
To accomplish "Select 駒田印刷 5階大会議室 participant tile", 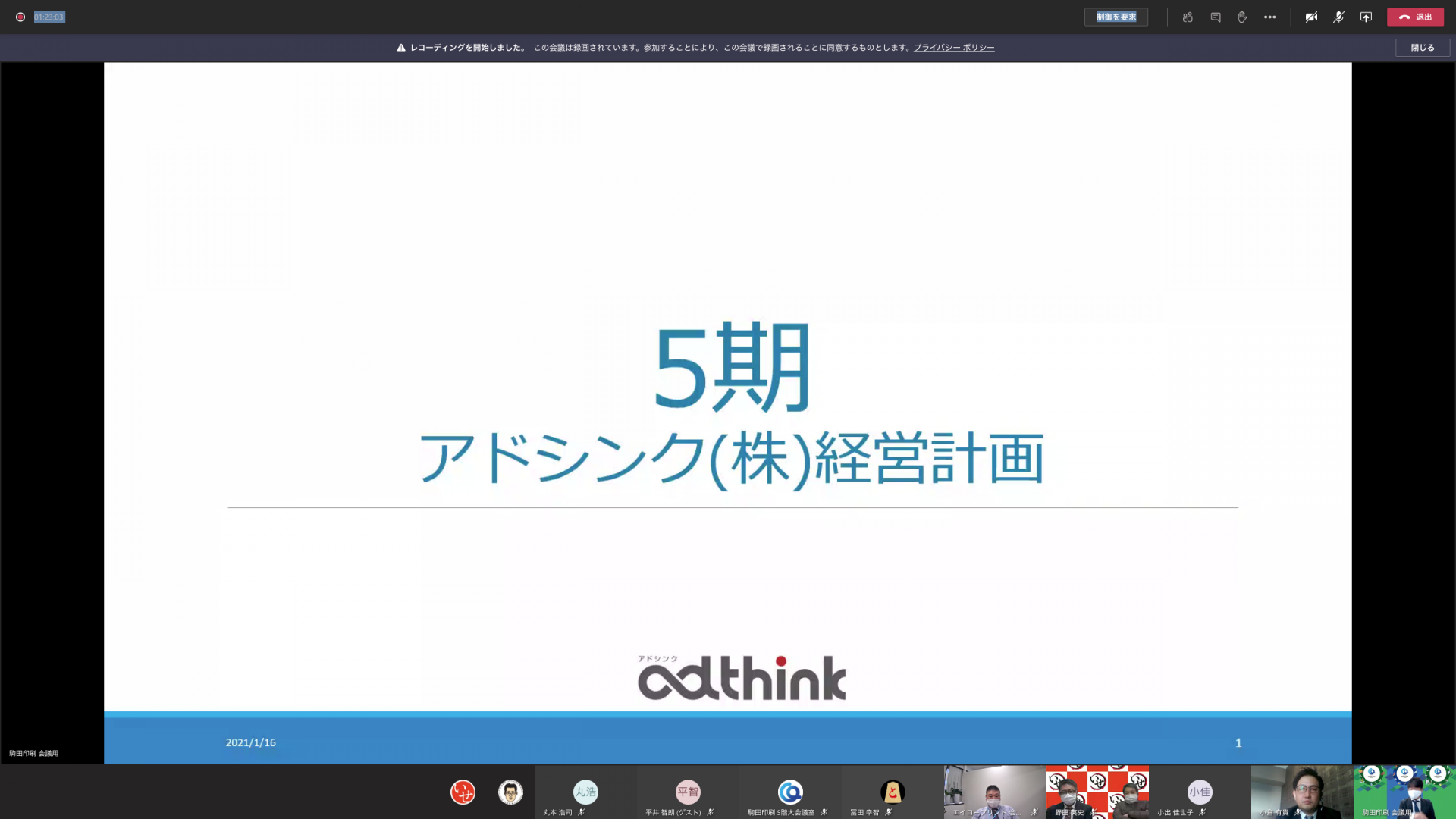I will [x=790, y=792].
